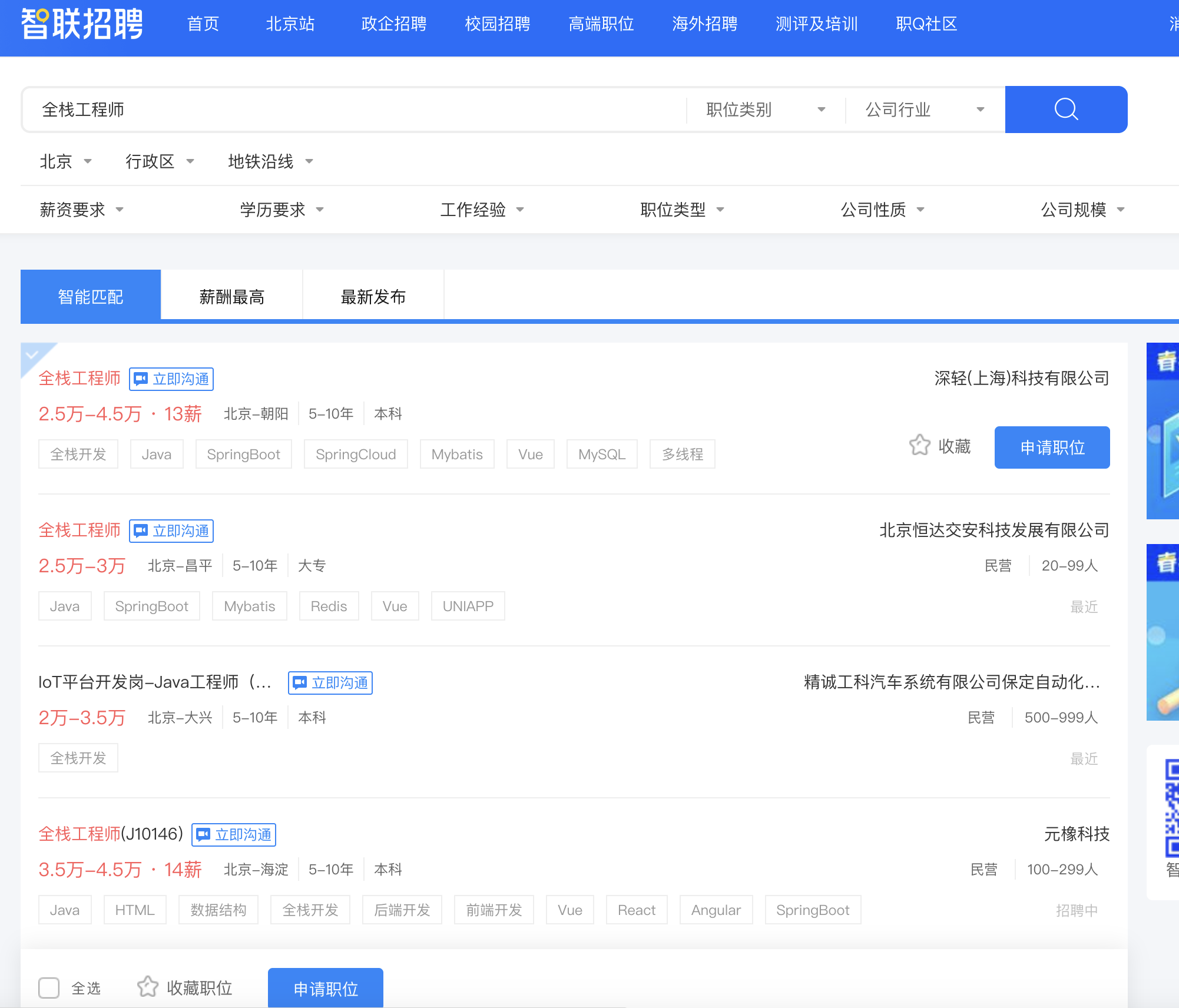The image size is (1179, 1008).
Task: Open 校园招聘 in the top navigation
Action: (x=497, y=24)
